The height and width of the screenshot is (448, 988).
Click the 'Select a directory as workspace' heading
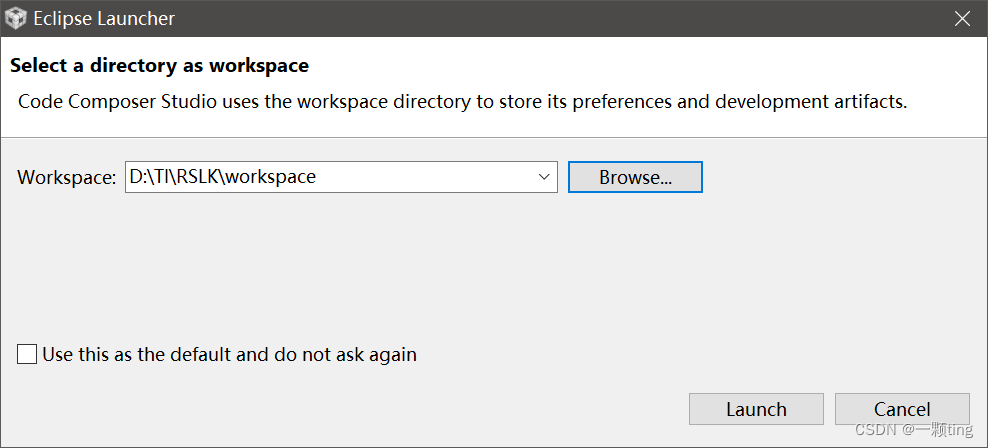coord(159,65)
